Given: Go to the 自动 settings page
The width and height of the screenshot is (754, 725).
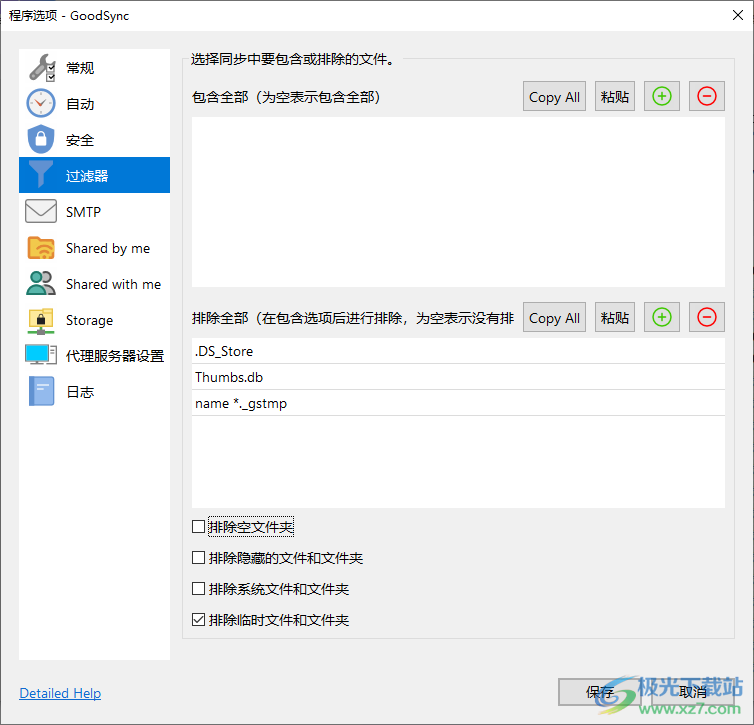Looking at the screenshot, I should click(x=94, y=104).
